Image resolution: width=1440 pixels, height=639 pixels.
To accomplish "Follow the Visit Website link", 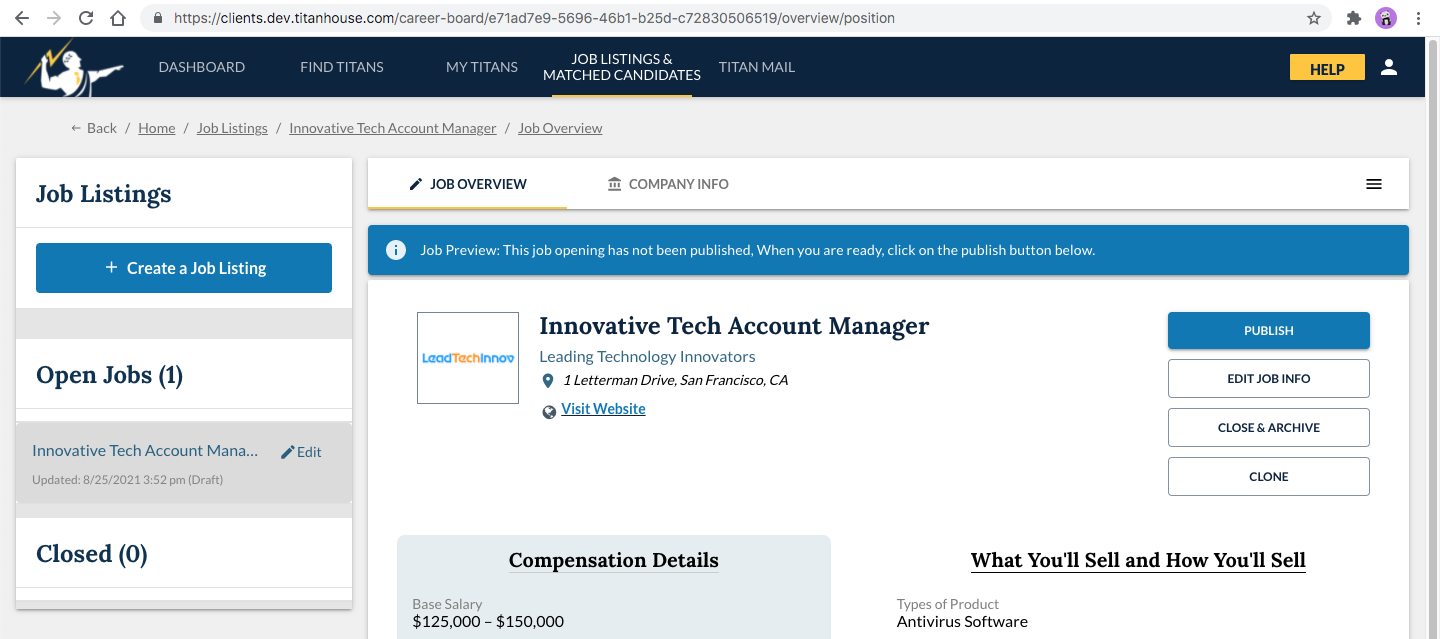I will coord(603,409).
